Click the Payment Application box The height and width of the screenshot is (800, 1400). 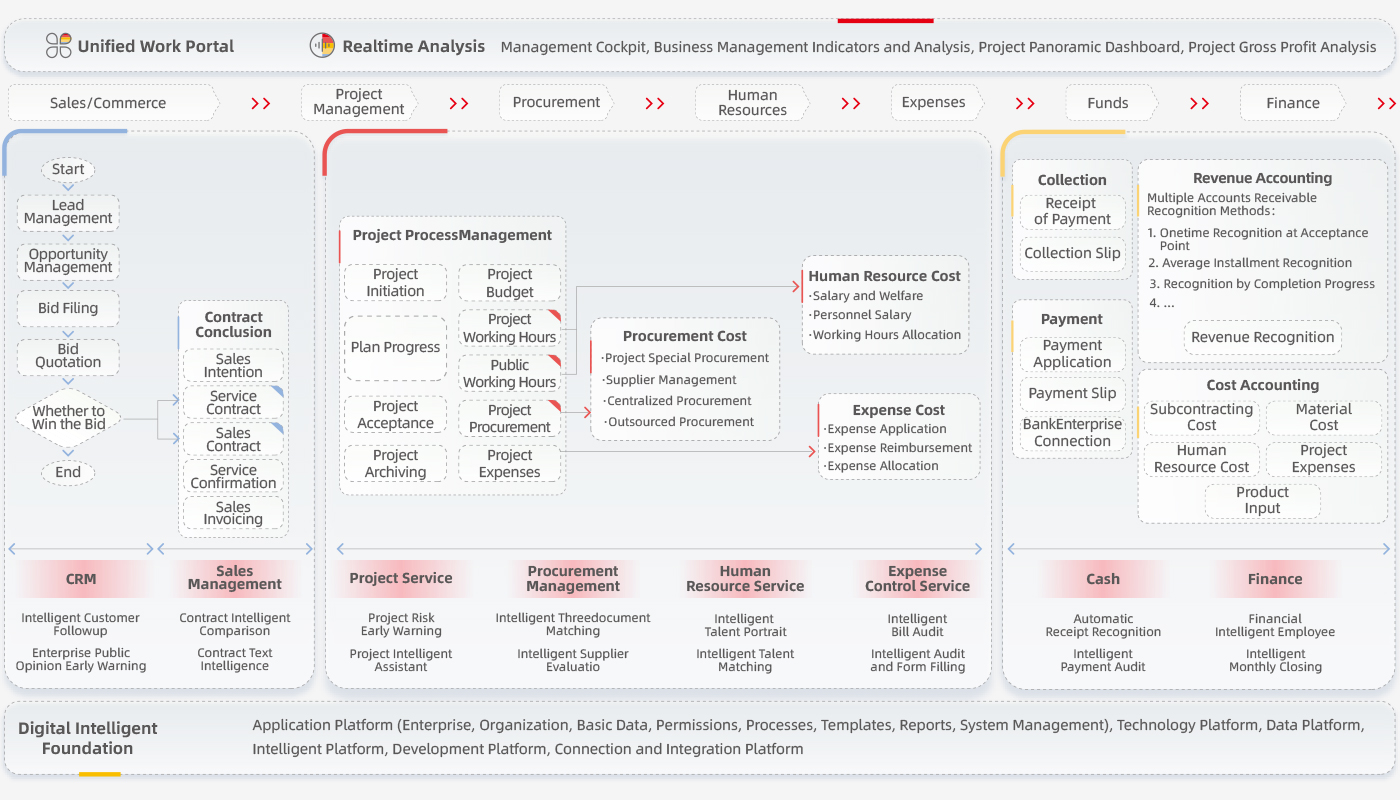(1072, 354)
